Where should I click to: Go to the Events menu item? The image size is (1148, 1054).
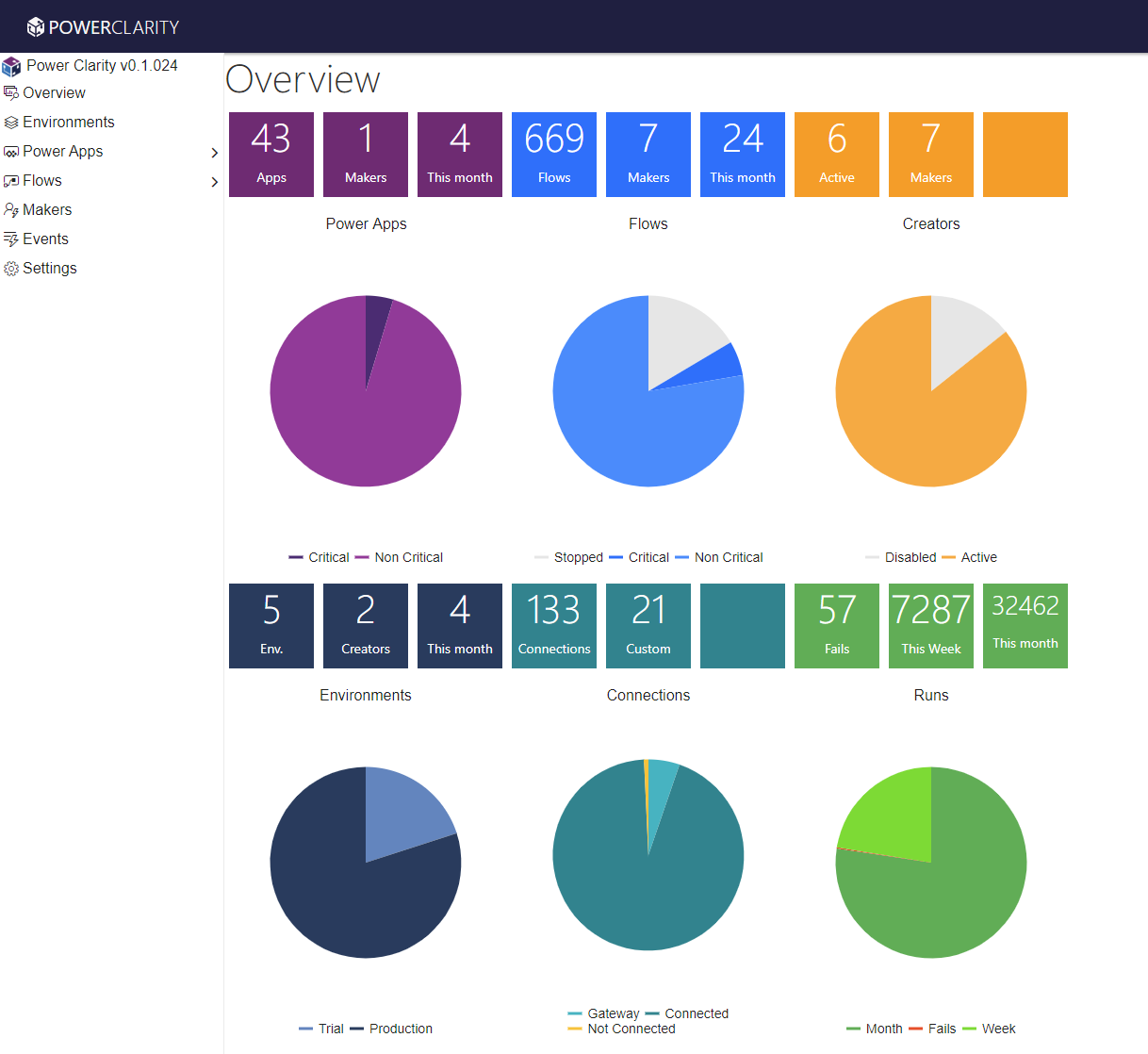point(45,239)
